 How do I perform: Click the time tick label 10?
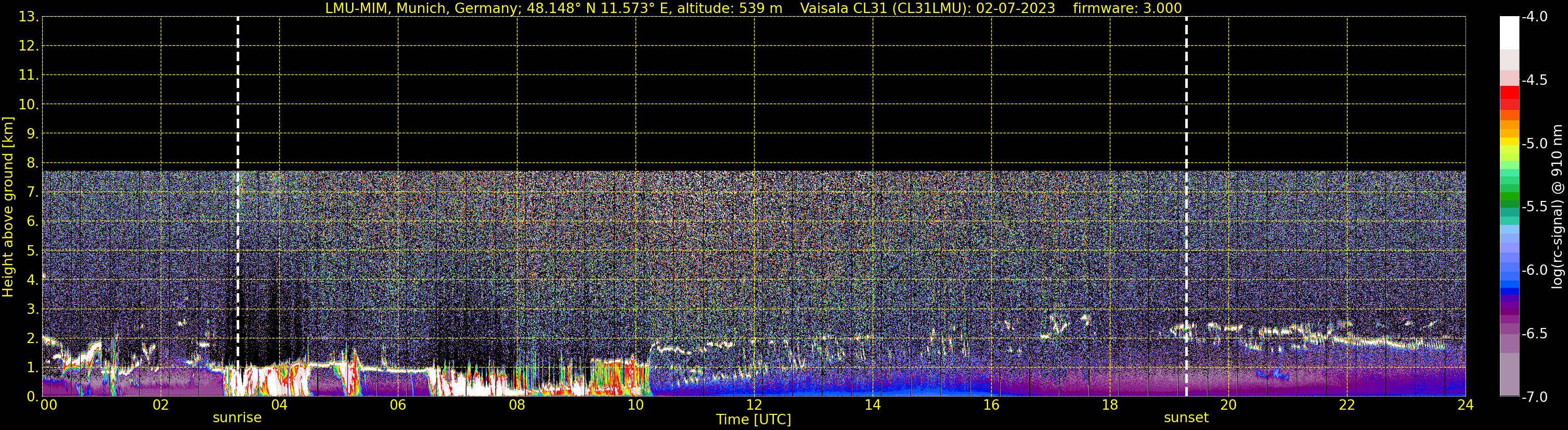(x=636, y=406)
